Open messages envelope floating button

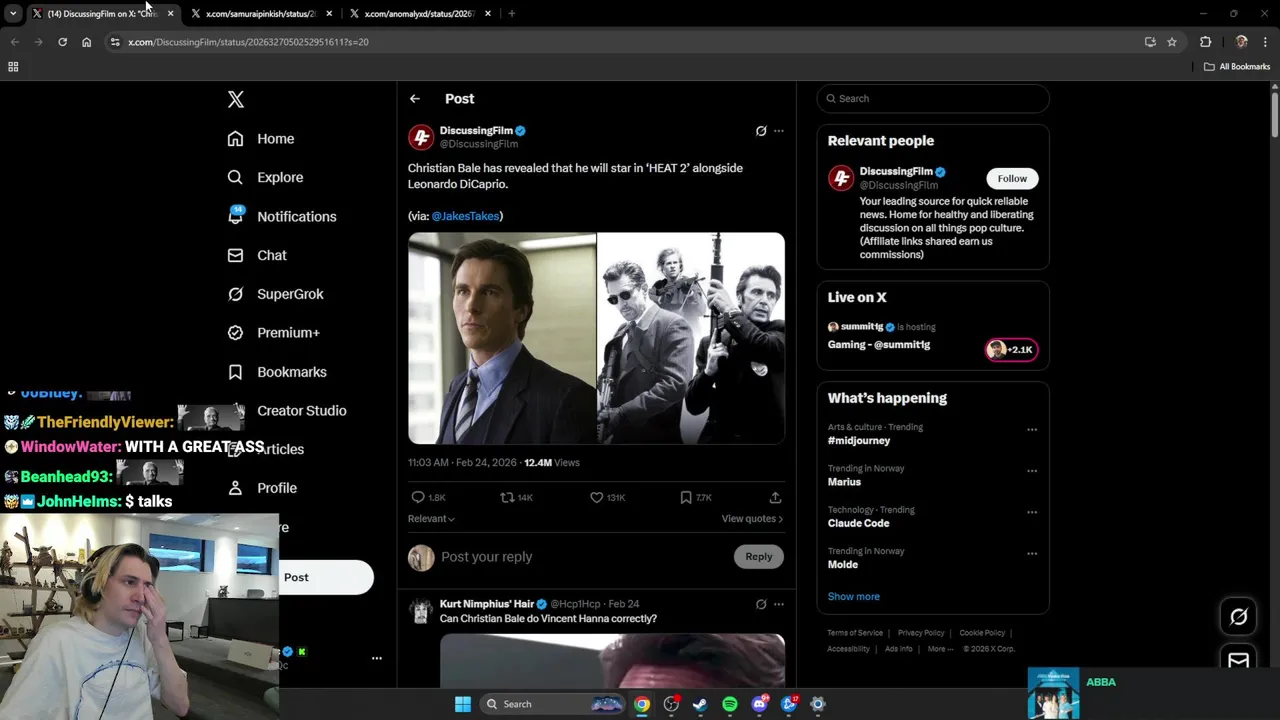coord(1238,660)
